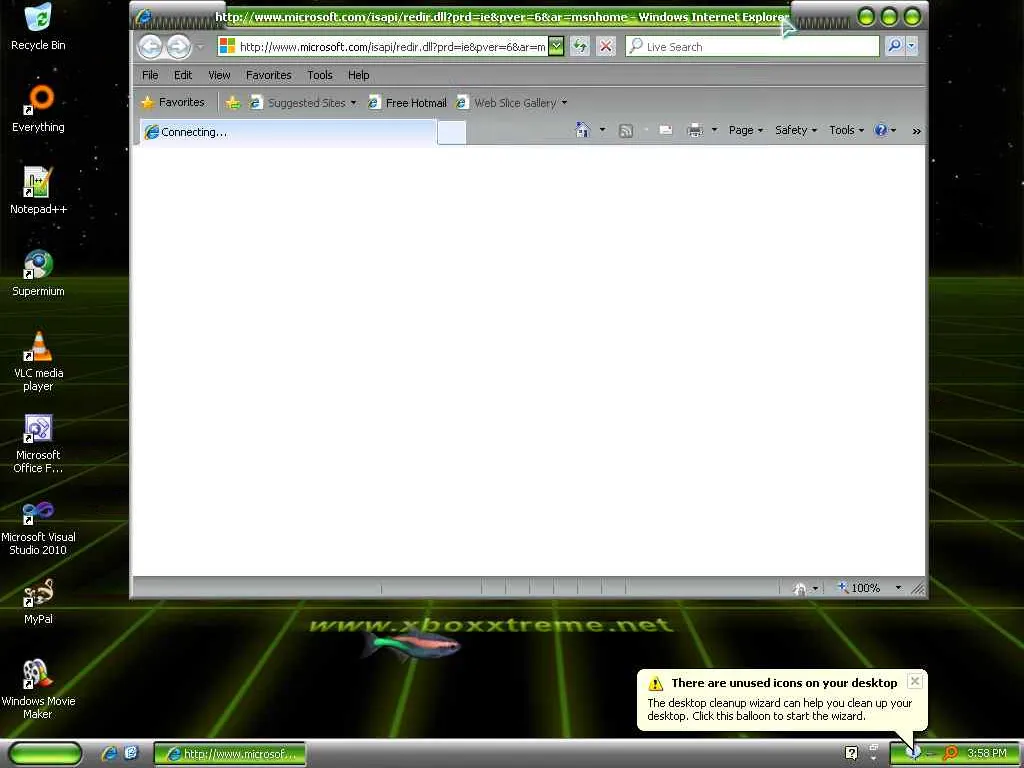The image size is (1024, 768).
Task: Click the Read Mail envelope icon
Action: point(665,130)
